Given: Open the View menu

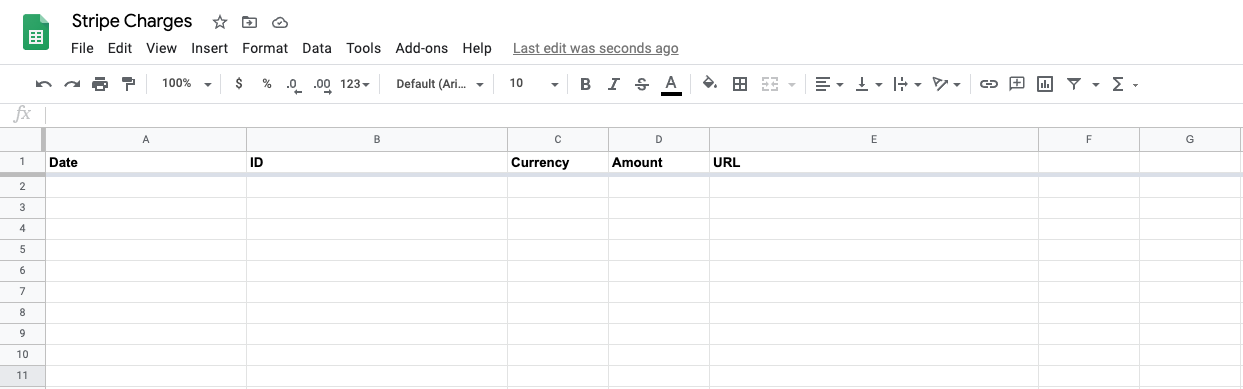Looking at the screenshot, I should (161, 48).
